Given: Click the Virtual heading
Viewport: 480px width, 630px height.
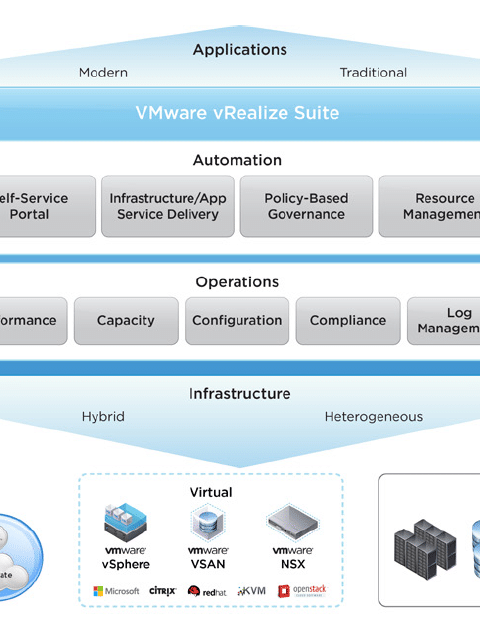Looking at the screenshot, I should (x=211, y=492).
